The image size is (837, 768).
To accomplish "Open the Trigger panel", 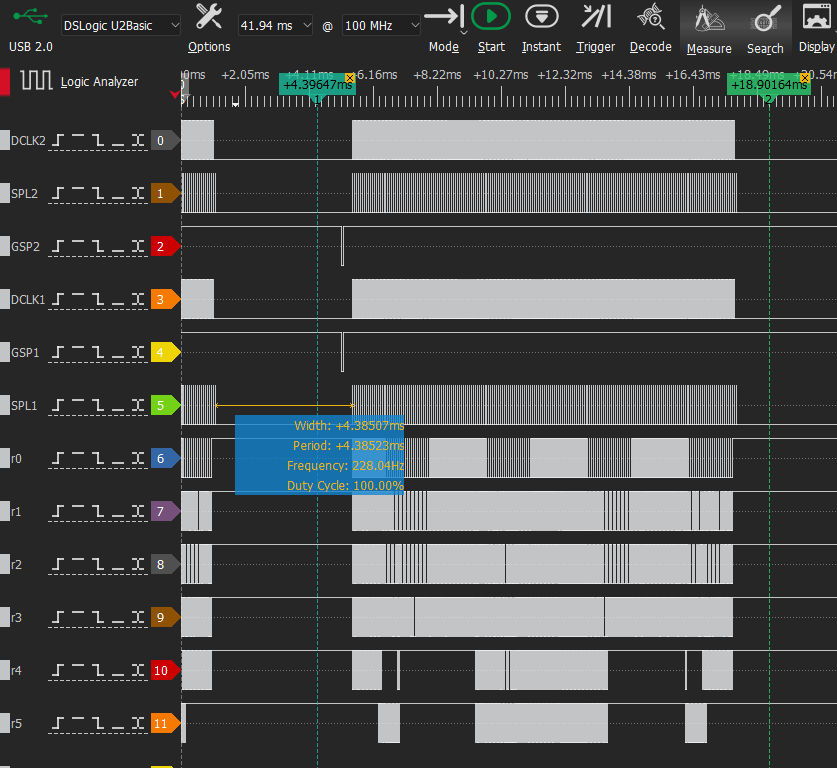I will click(x=596, y=27).
